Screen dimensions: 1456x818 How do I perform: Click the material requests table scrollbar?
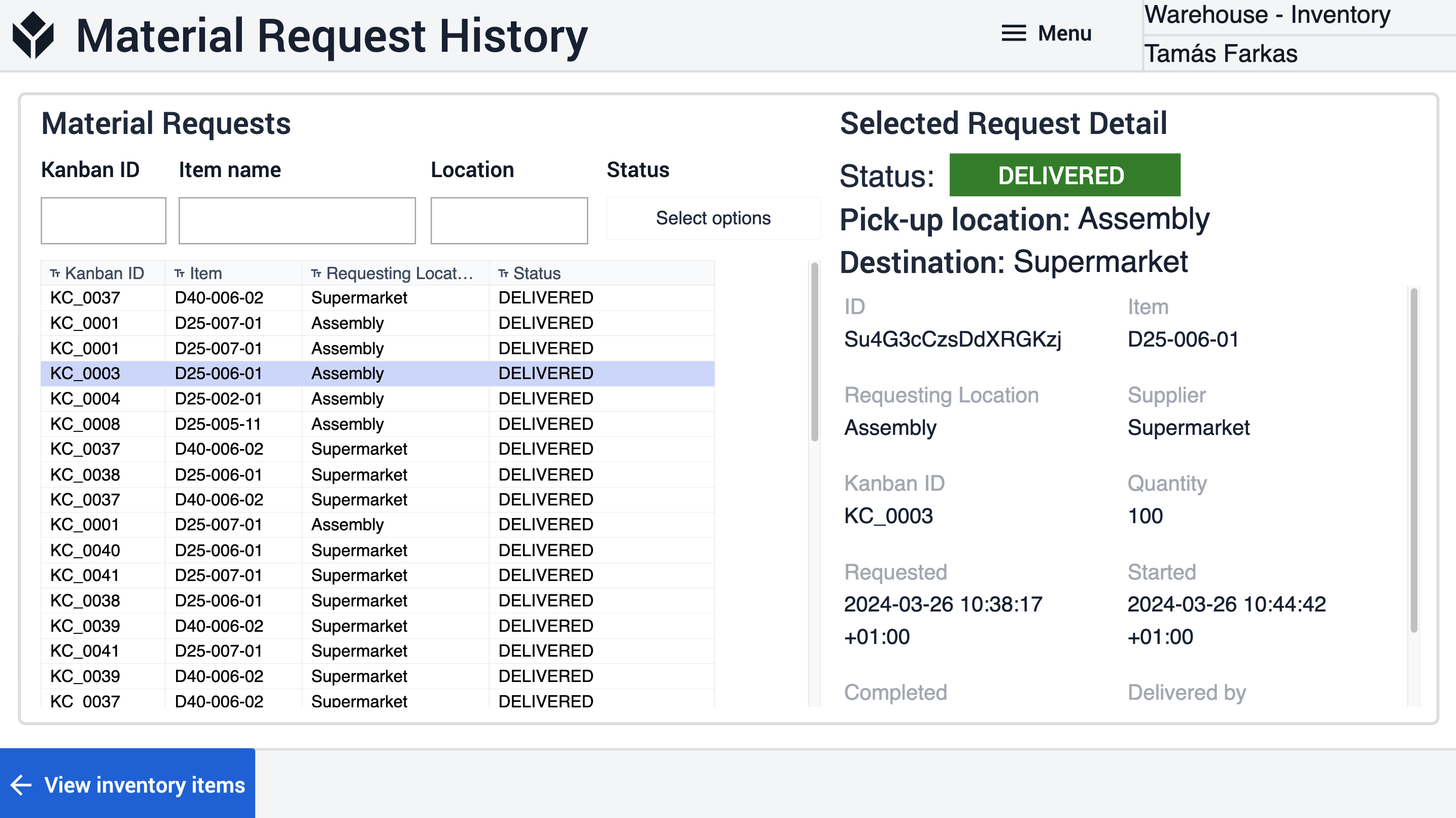coord(814,352)
